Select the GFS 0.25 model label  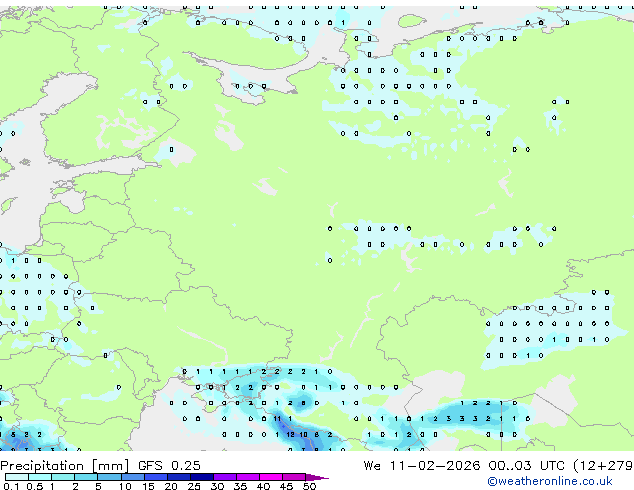pyautogui.click(x=169, y=466)
